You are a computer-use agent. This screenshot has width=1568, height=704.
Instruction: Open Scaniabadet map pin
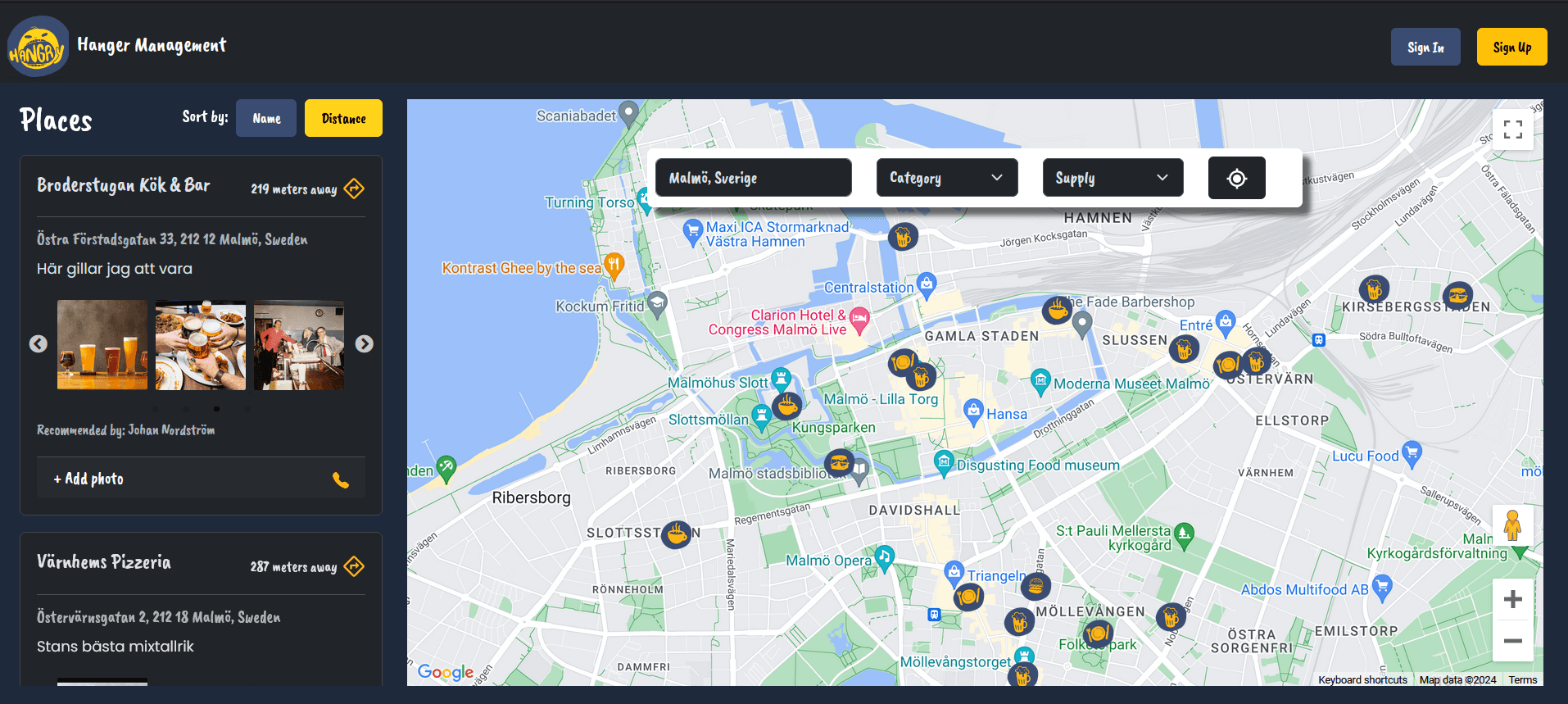click(x=628, y=114)
